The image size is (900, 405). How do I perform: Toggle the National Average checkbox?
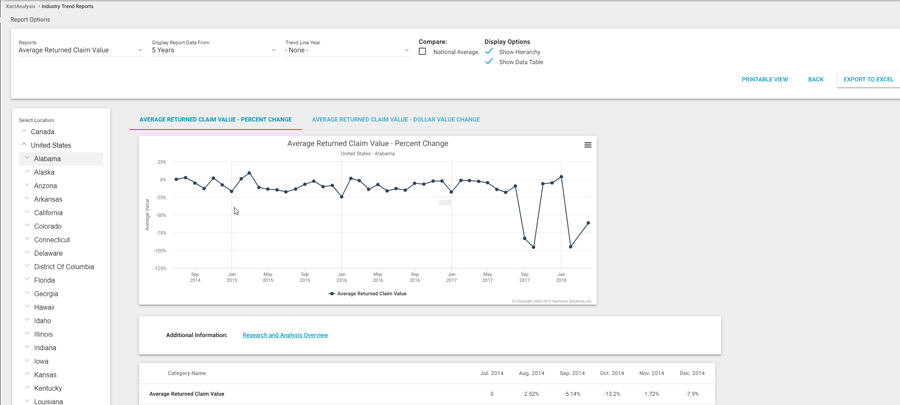[x=423, y=52]
